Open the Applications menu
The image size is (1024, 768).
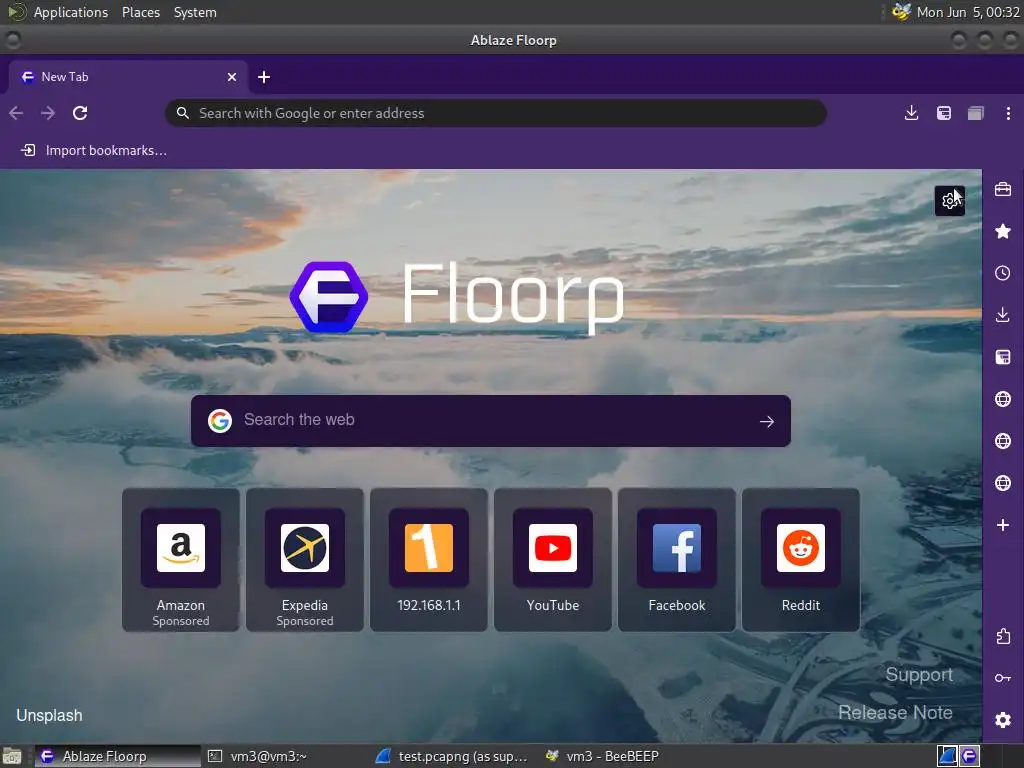point(71,12)
